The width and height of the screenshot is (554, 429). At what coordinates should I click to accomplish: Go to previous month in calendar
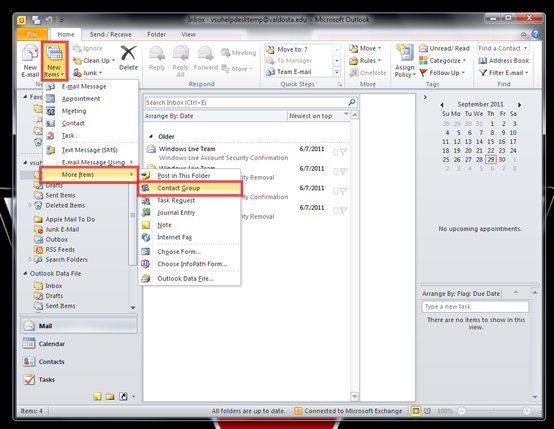(442, 105)
